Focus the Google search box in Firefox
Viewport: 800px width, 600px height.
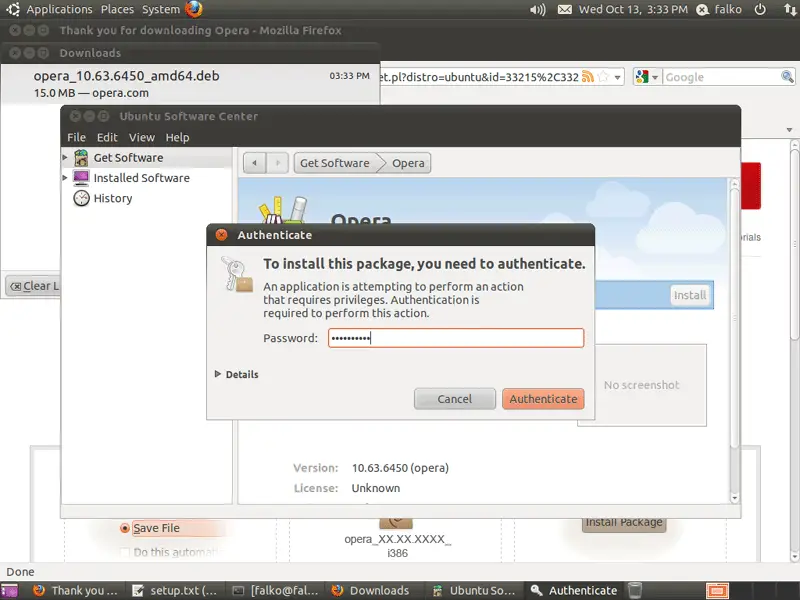(x=722, y=77)
